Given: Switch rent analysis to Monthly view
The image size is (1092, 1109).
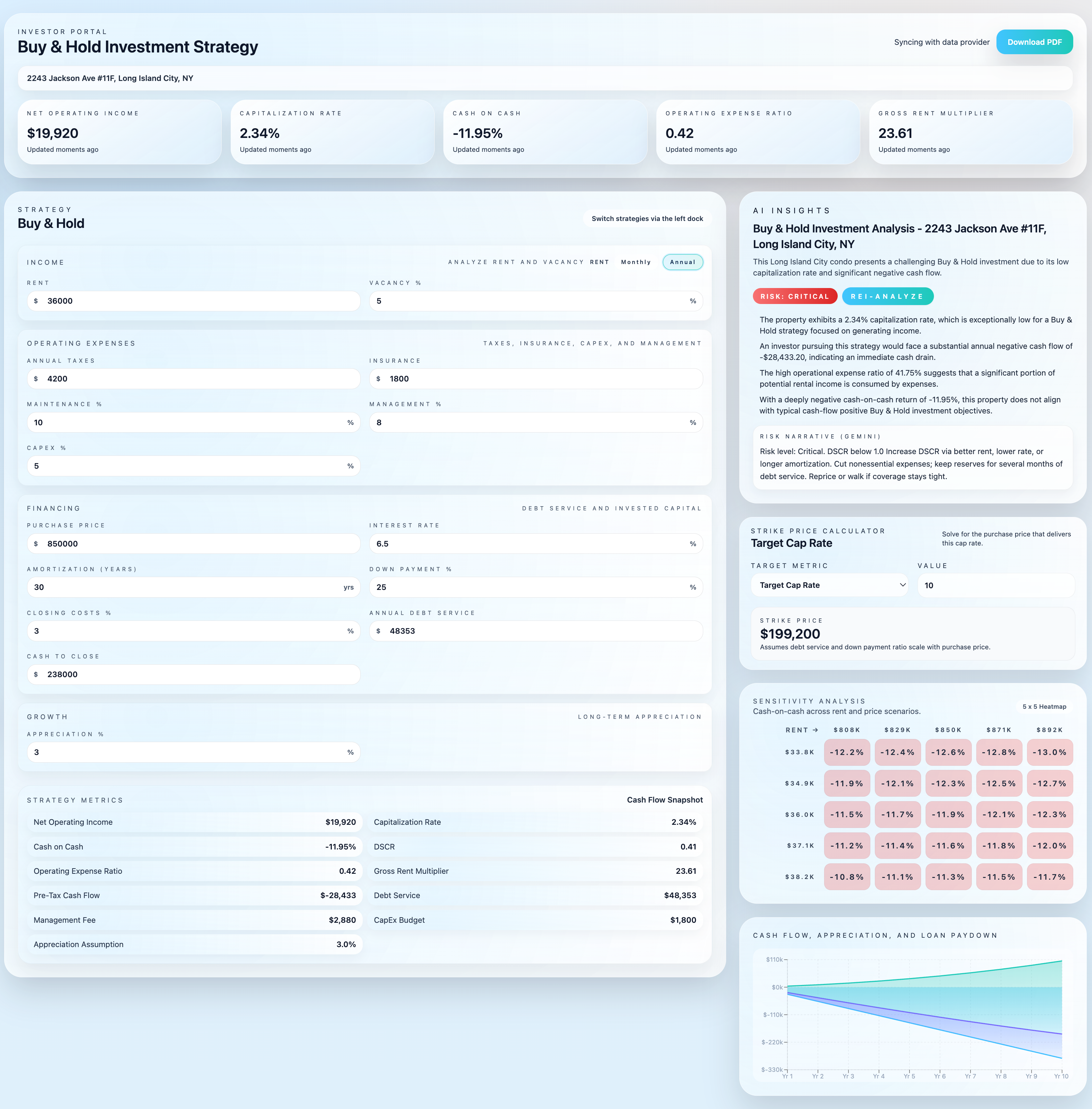Looking at the screenshot, I should 635,262.
